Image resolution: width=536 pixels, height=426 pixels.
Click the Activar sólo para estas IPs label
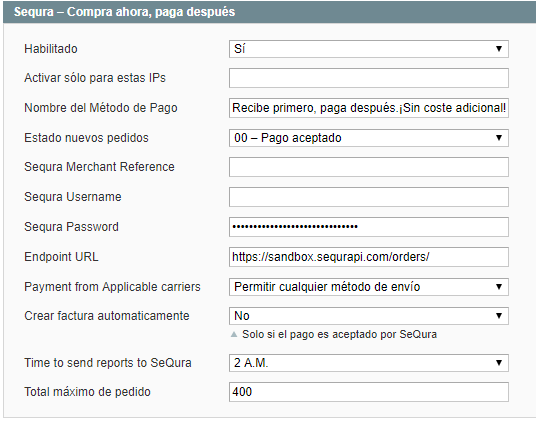click(95, 78)
